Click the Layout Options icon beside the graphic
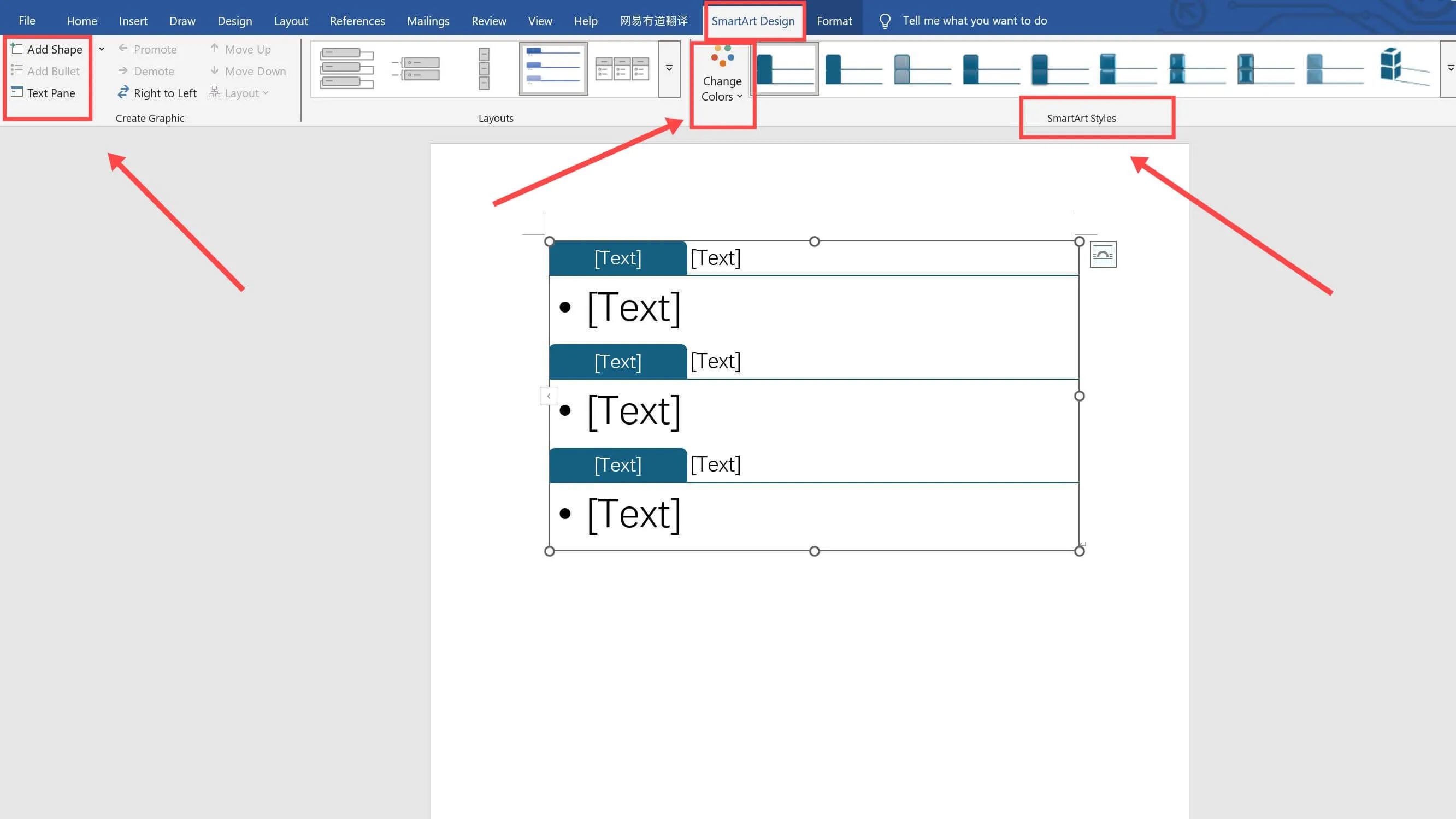 point(1102,255)
